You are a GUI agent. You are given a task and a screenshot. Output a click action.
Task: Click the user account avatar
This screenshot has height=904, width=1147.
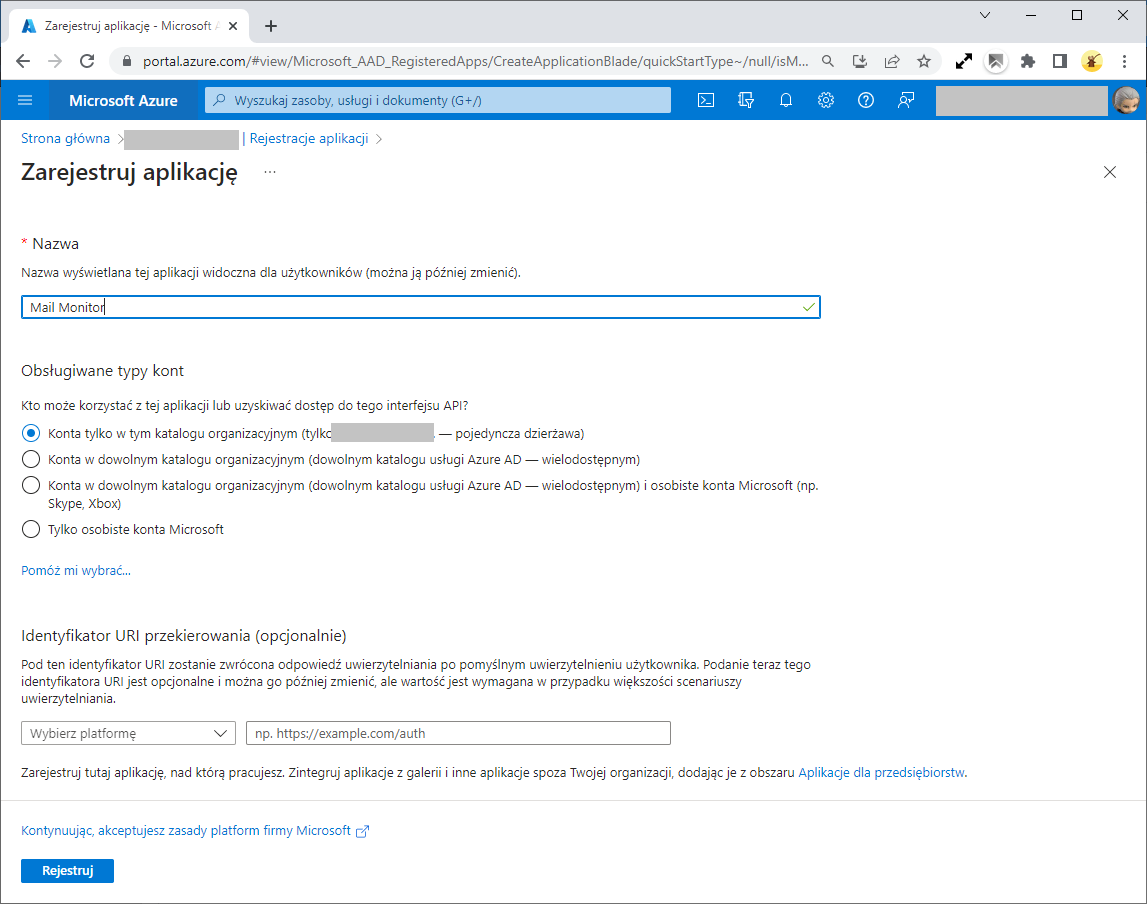point(1126,100)
